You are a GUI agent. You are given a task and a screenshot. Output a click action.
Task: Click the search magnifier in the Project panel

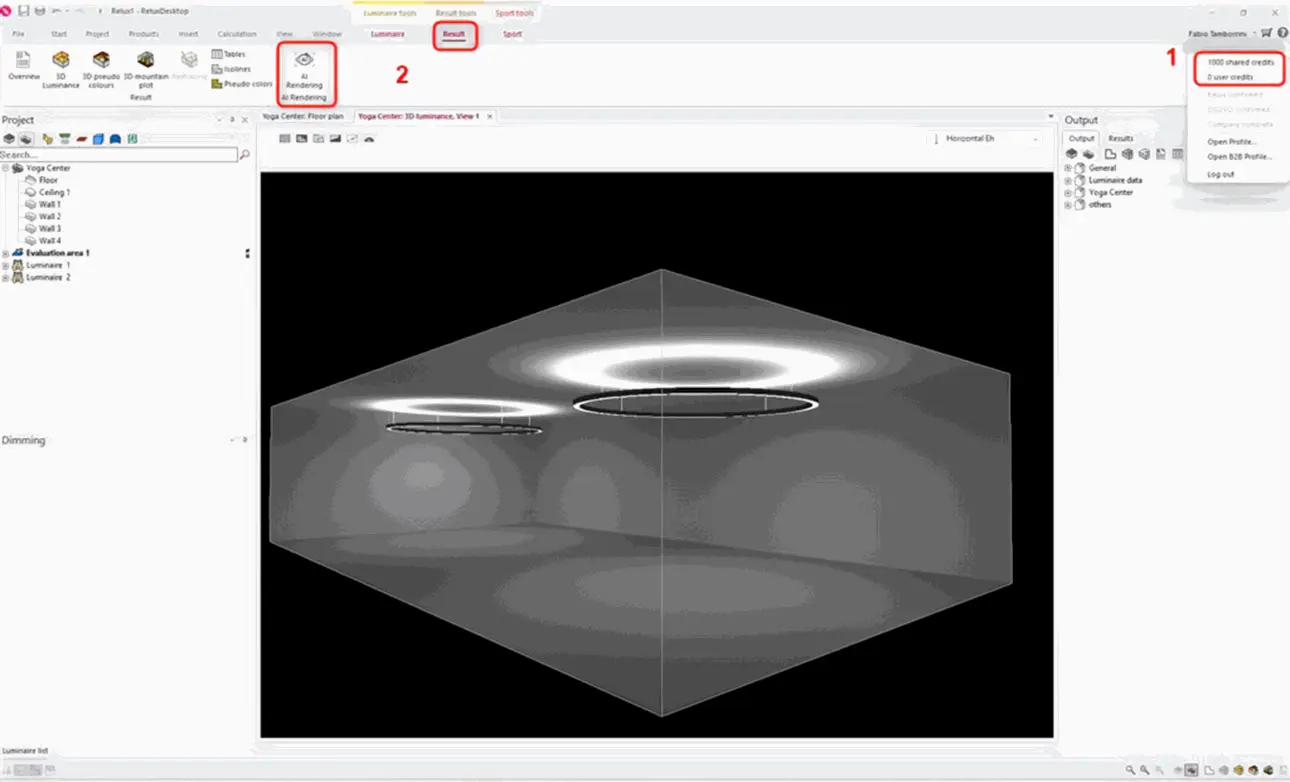click(245, 155)
